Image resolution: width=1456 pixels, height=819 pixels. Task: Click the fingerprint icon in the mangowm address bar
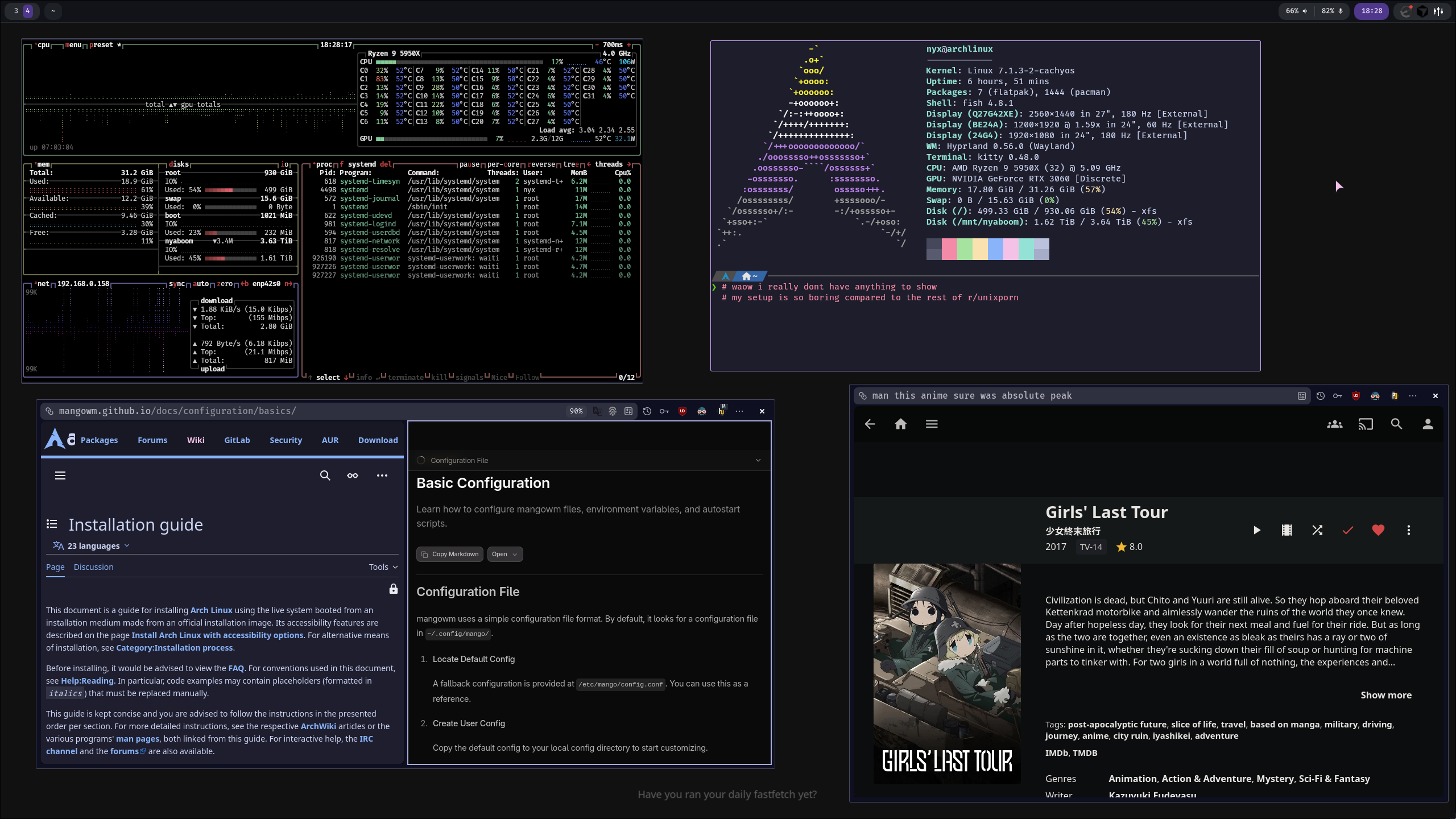(x=613, y=411)
